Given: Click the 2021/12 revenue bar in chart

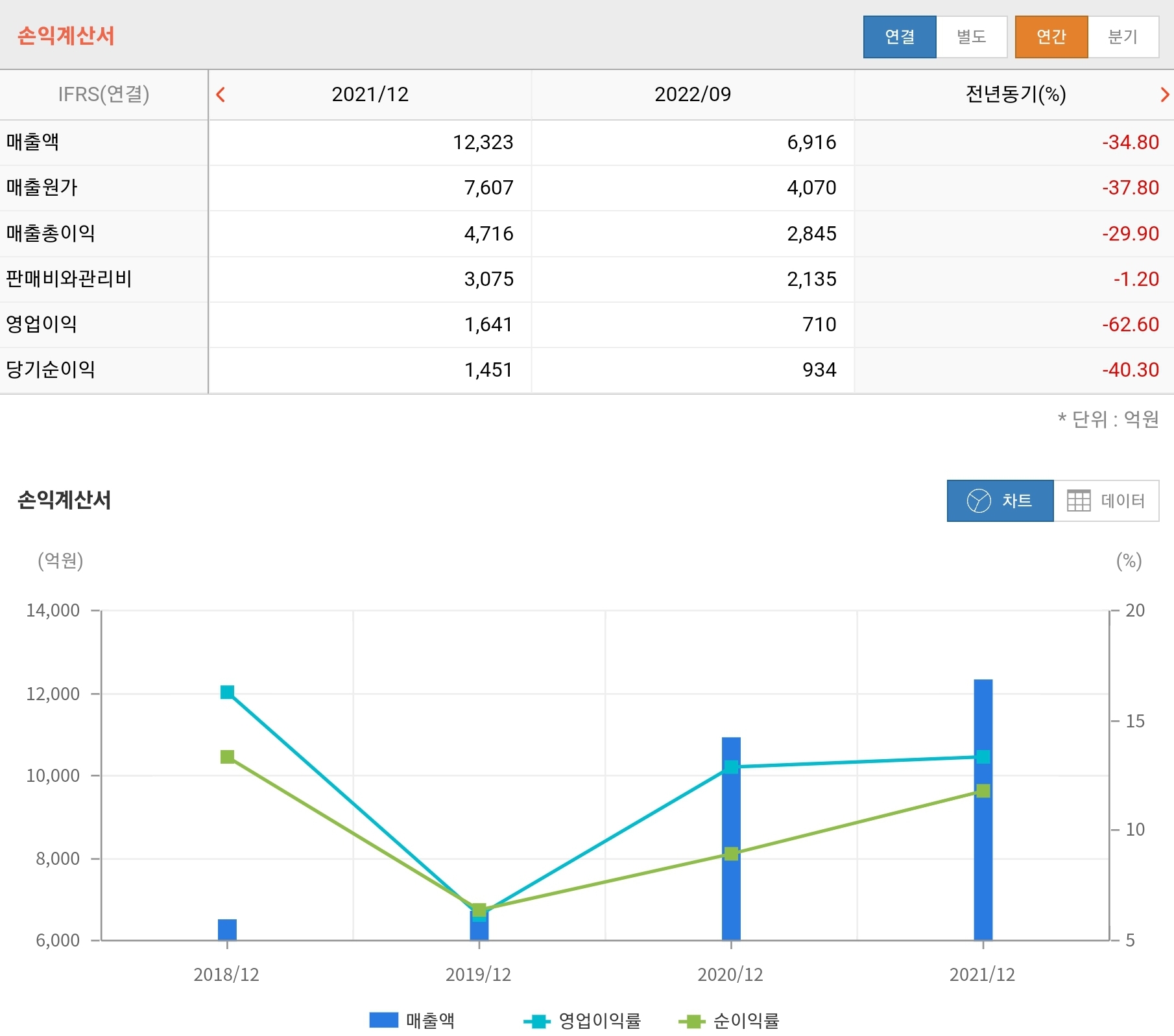Looking at the screenshot, I should pyautogui.click(x=983, y=810).
